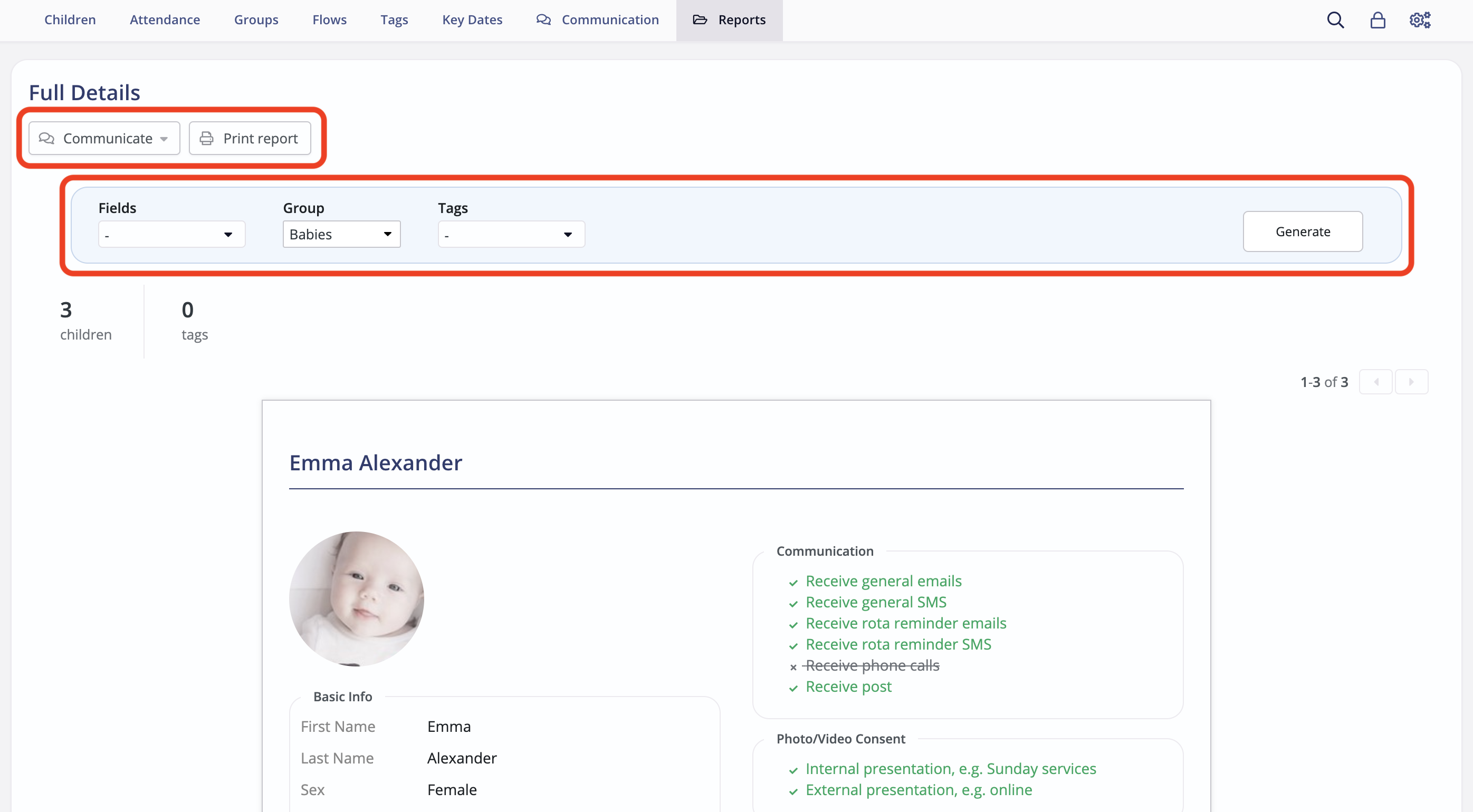Expand the Tags filter dropdown
The height and width of the screenshot is (812, 1473).
point(511,234)
